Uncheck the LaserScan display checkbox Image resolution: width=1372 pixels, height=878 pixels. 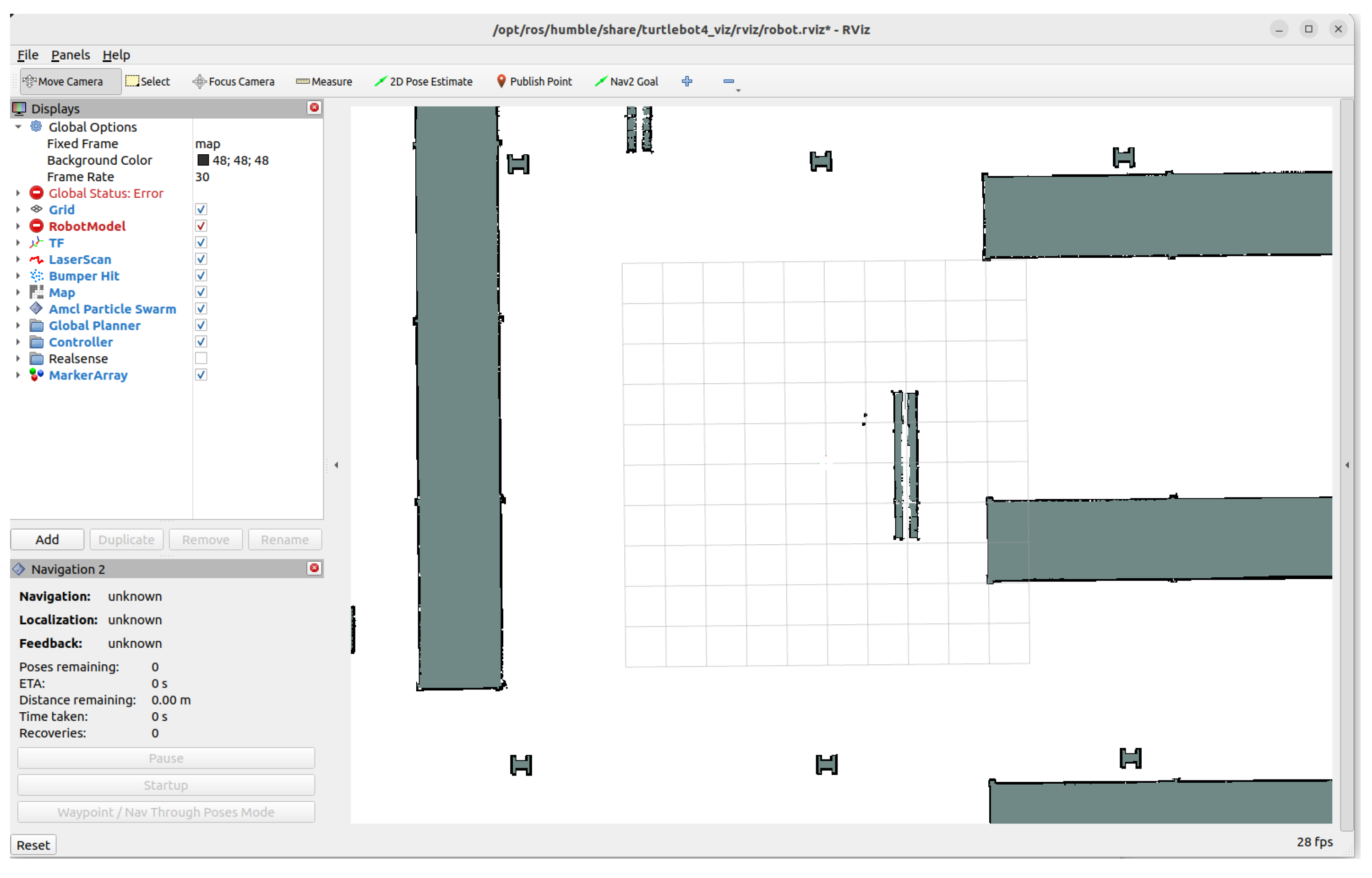[201, 260]
